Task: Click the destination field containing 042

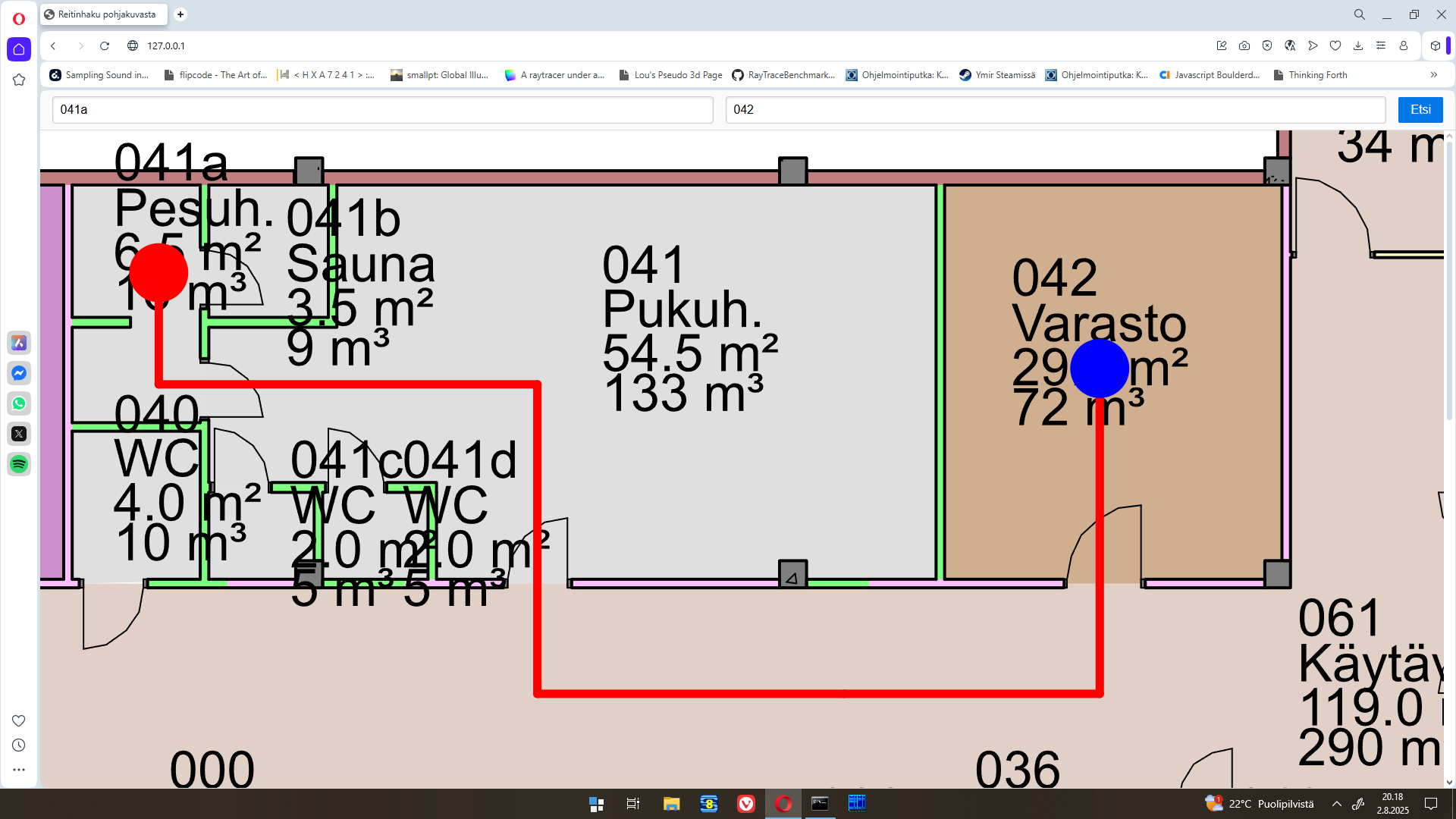Action: click(1054, 110)
